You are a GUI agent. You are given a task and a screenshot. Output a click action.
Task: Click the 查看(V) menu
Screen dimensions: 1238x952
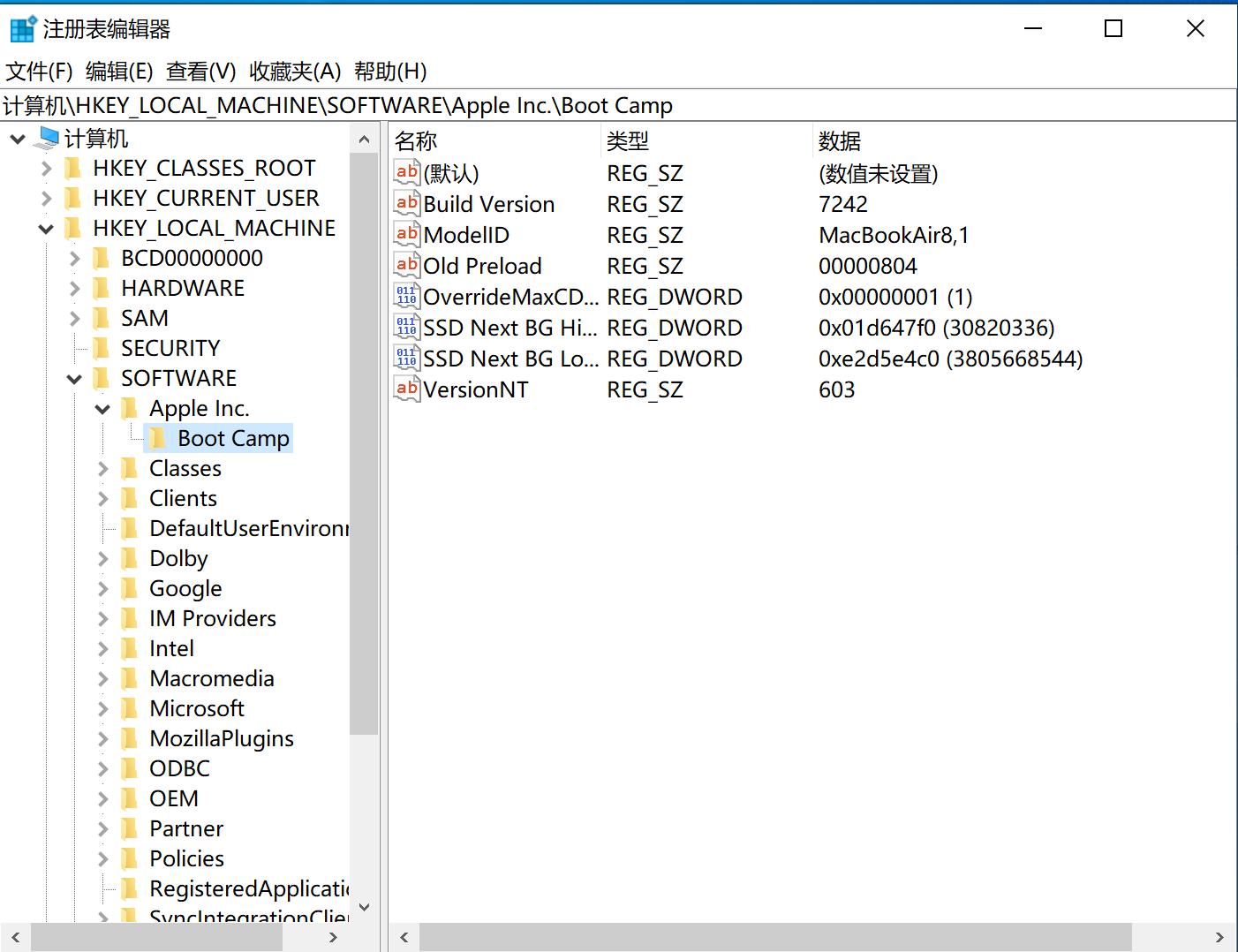tap(200, 72)
